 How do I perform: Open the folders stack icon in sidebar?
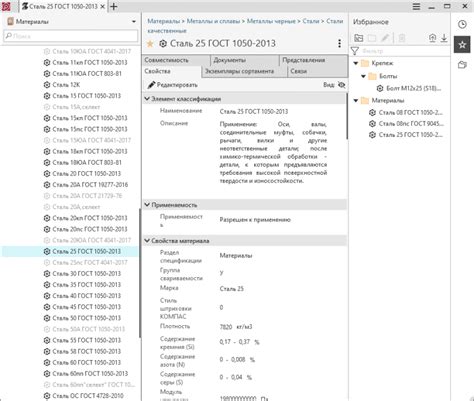(462, 65)
